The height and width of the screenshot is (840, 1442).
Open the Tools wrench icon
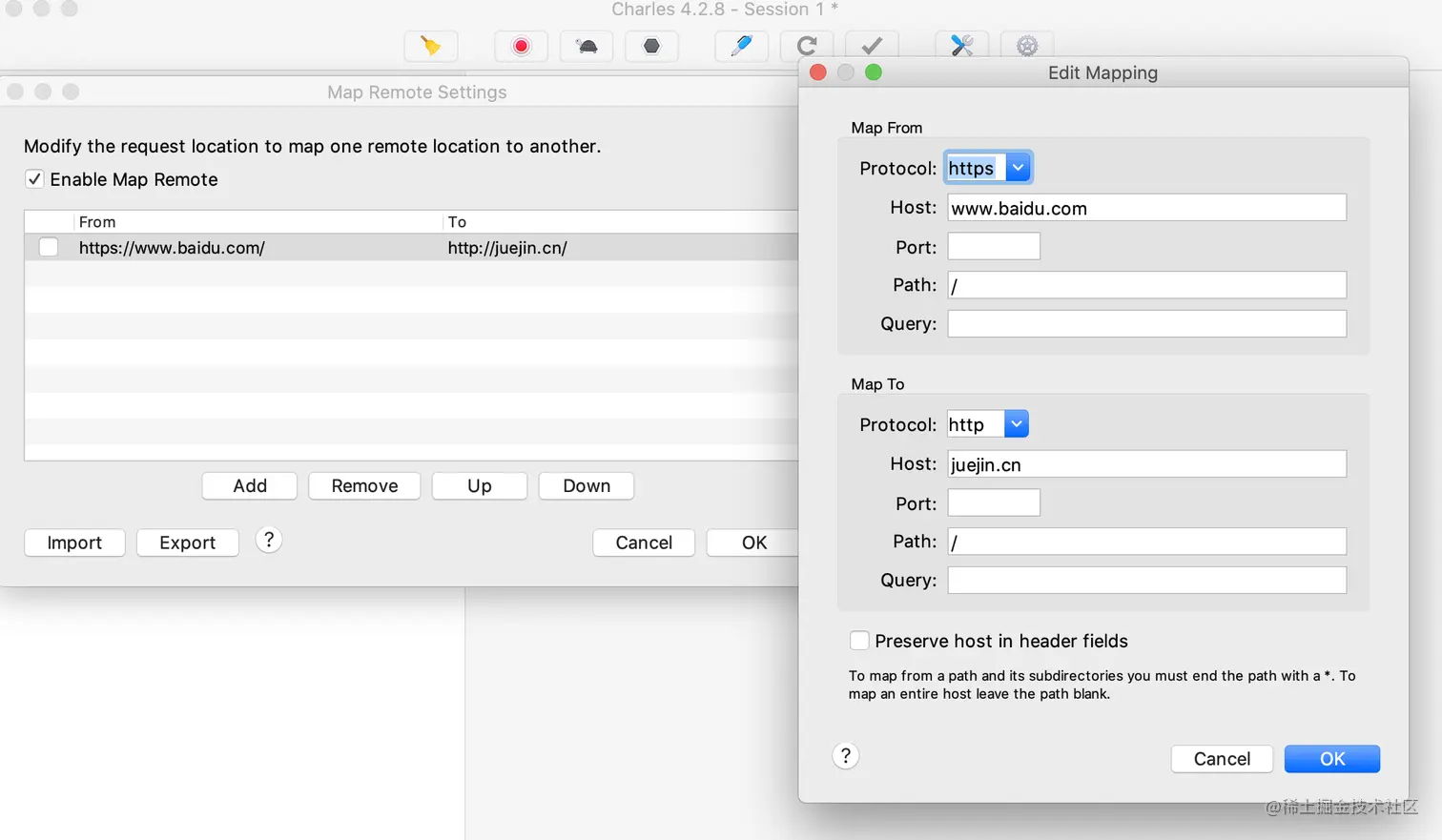[961, 46]
